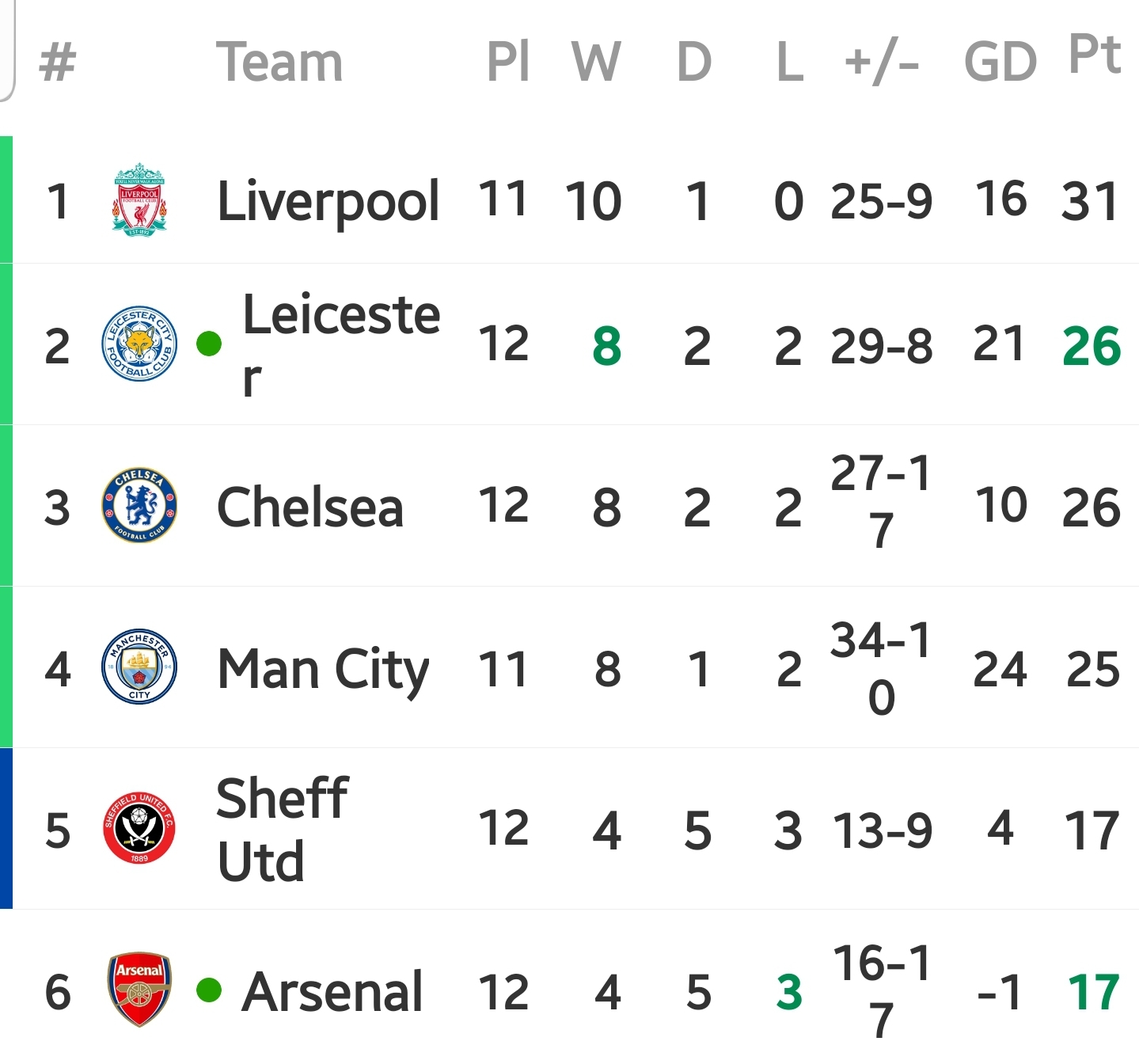Open the Sheff Utd team name link

(283, 829)
